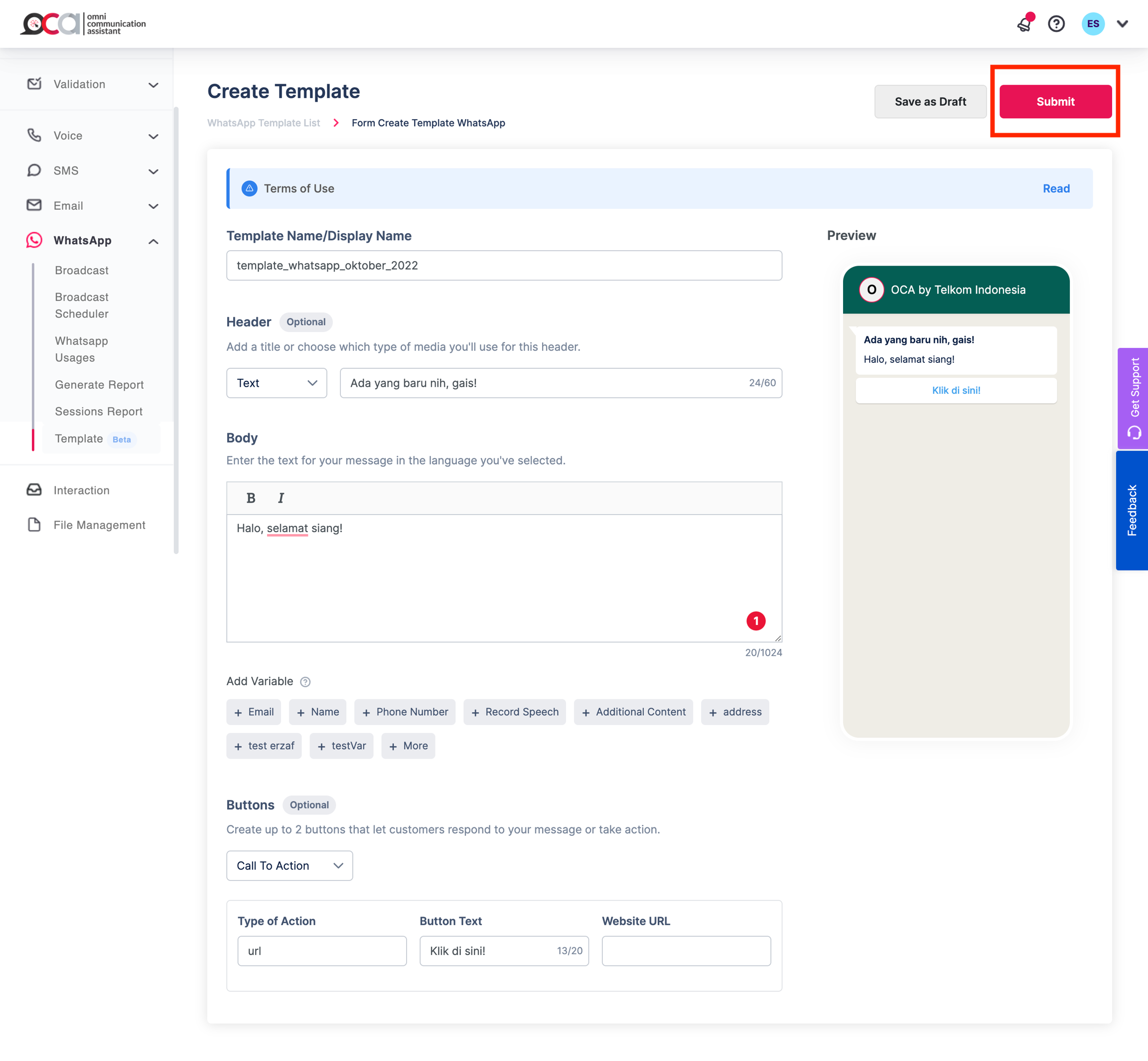Click the Add Variable help icon
The height and width of the screenshot is (1061, 1148).
coord(305,681)
